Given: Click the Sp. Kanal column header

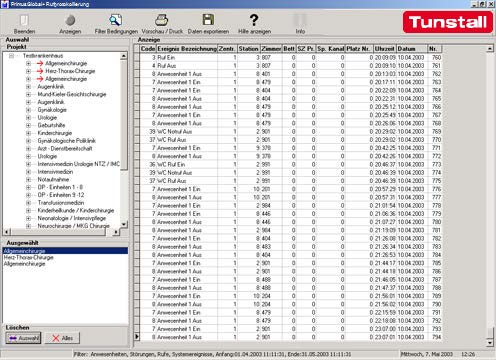Looking at the screenshot, I should pyautogui.click(x=330, y=49).
